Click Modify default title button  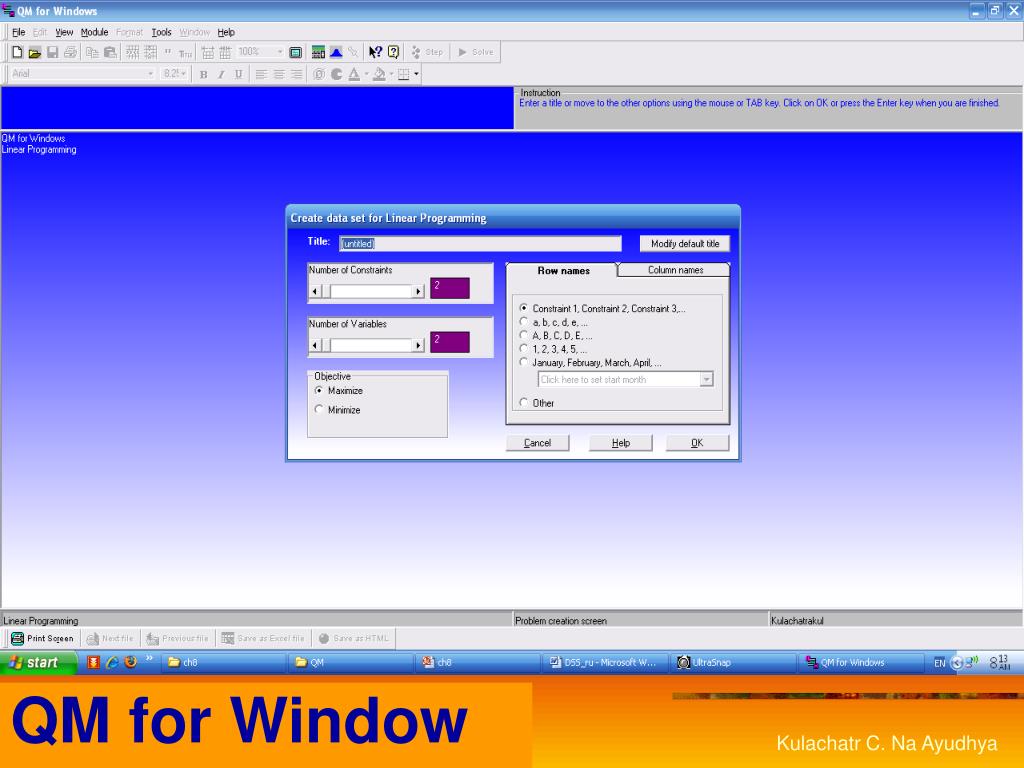(x=684, y=244)
